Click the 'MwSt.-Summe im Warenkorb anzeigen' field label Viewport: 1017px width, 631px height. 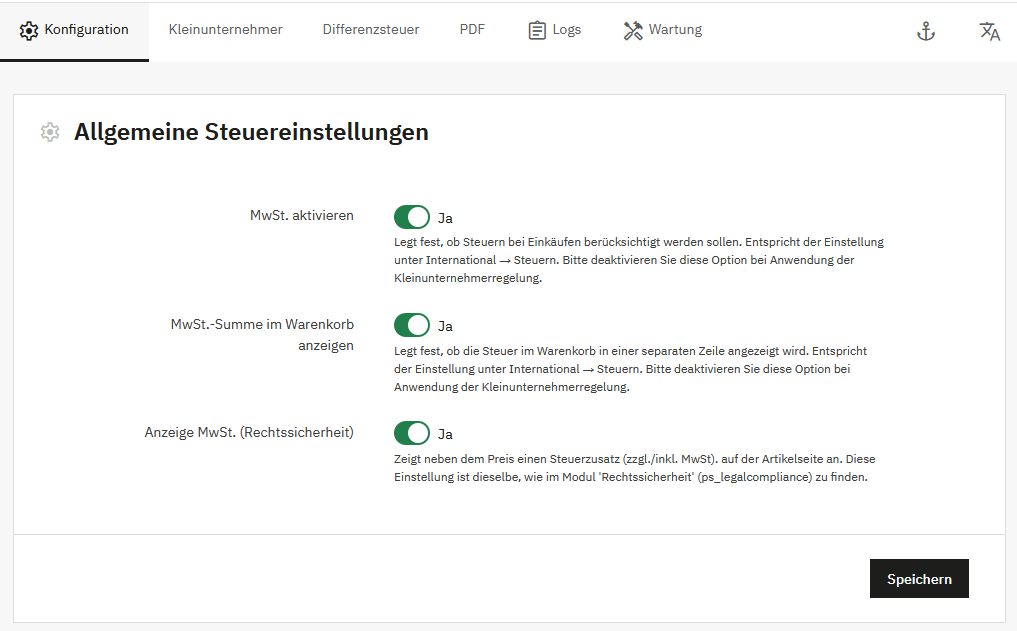(262, 334)
